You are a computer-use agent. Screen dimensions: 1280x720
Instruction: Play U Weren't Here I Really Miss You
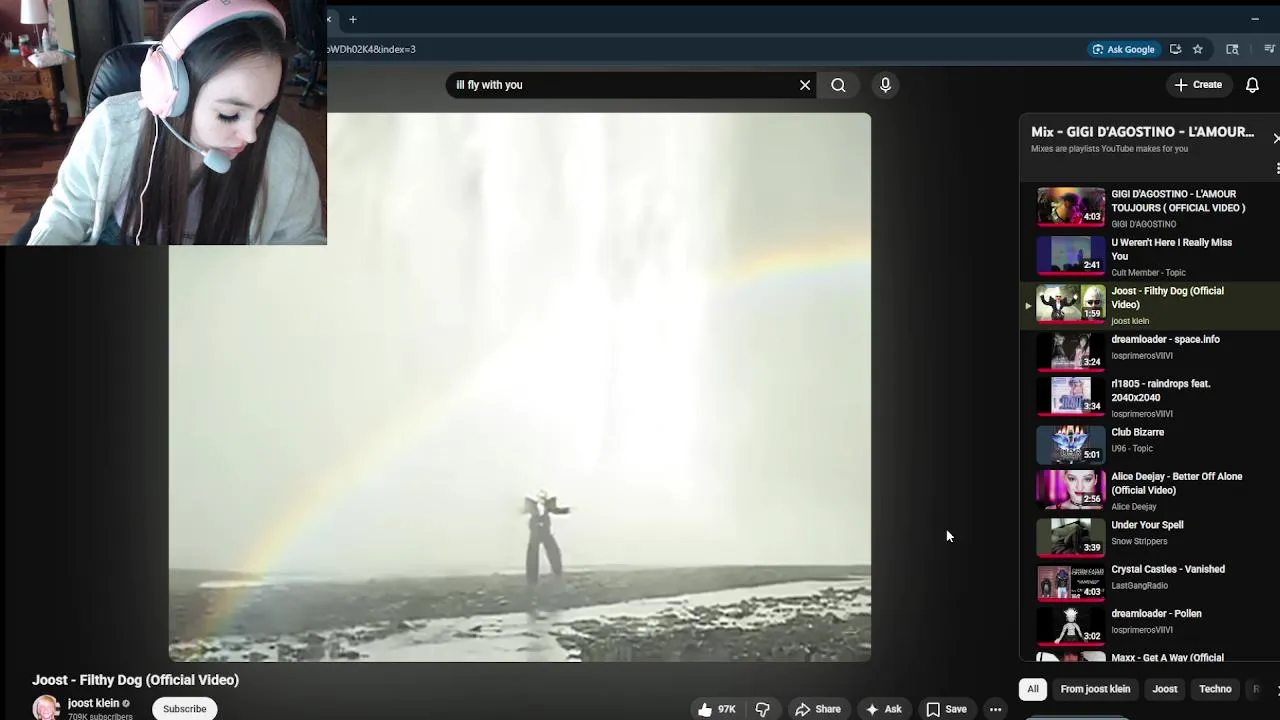tap(1150, 257)
